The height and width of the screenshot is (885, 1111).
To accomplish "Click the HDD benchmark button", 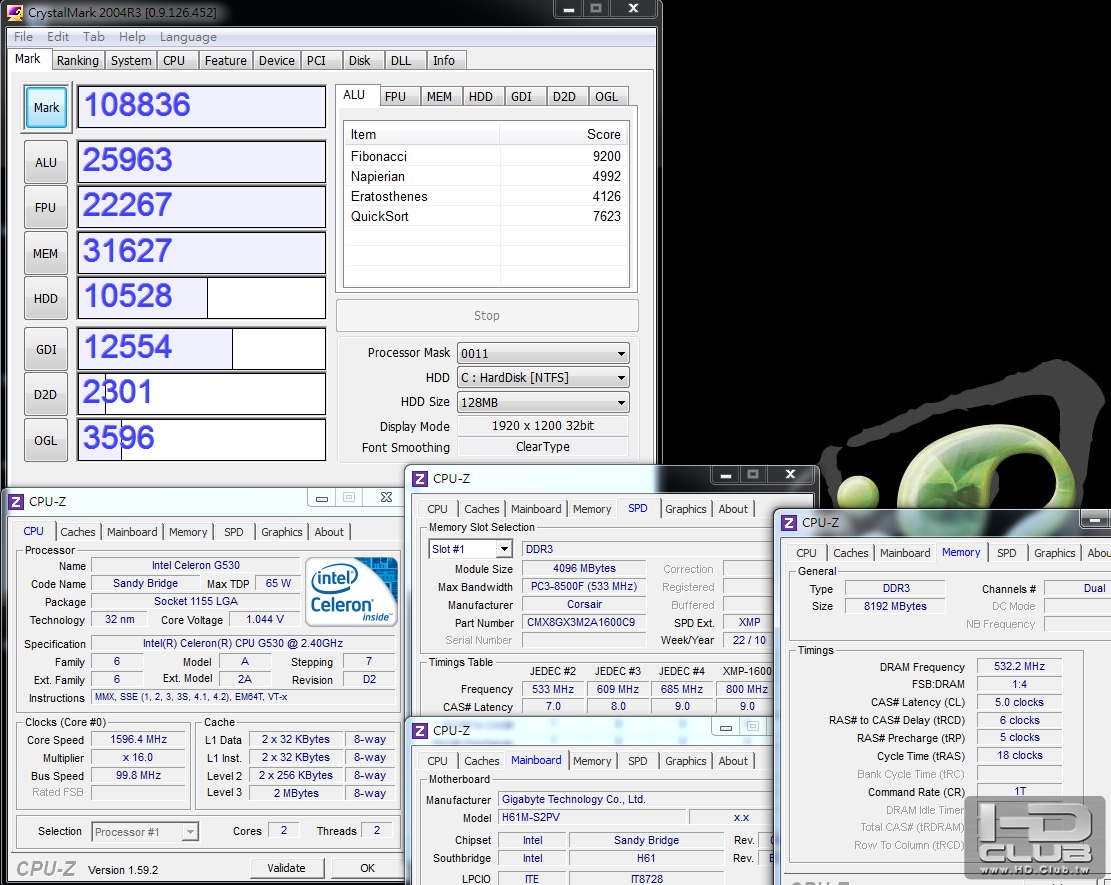I will (46, 299).
